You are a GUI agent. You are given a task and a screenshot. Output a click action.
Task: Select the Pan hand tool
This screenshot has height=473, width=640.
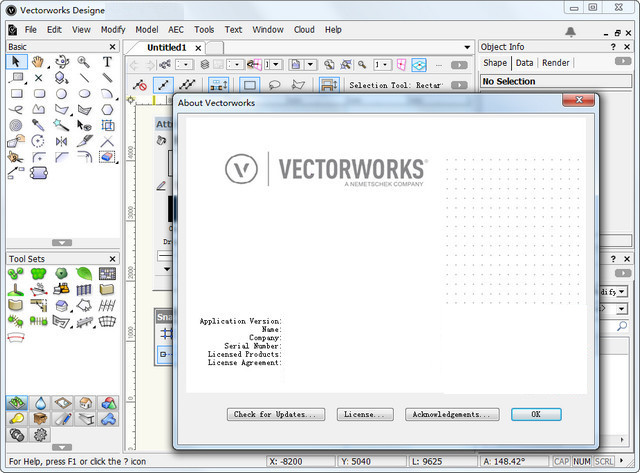[38, 62]
